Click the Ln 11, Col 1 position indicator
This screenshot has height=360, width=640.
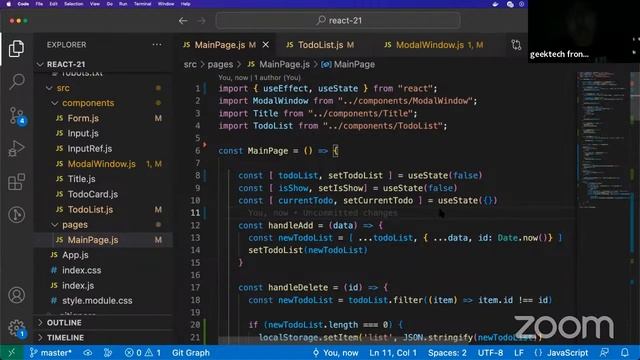393,353
